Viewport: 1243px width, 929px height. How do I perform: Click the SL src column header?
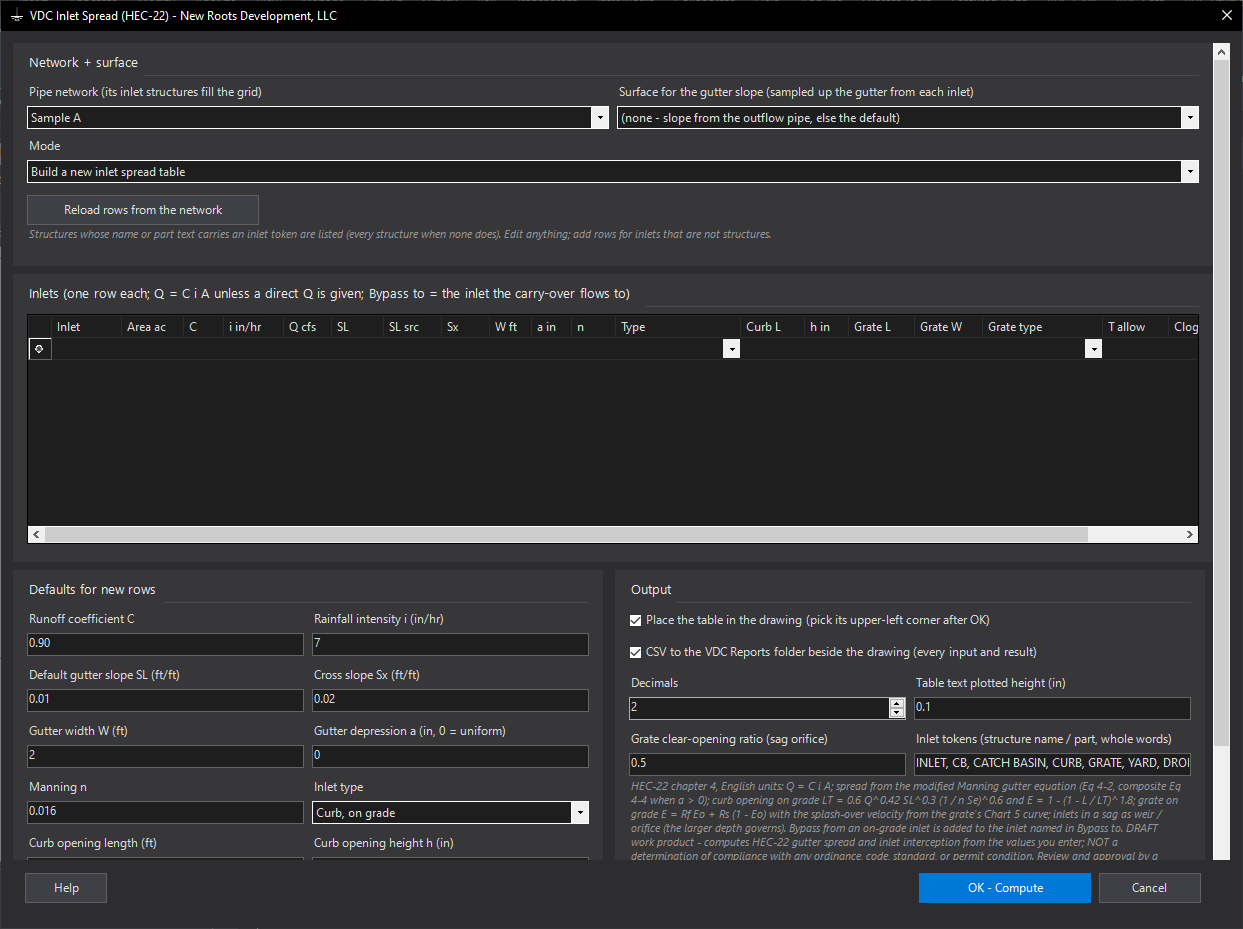(x=412, y=327)
